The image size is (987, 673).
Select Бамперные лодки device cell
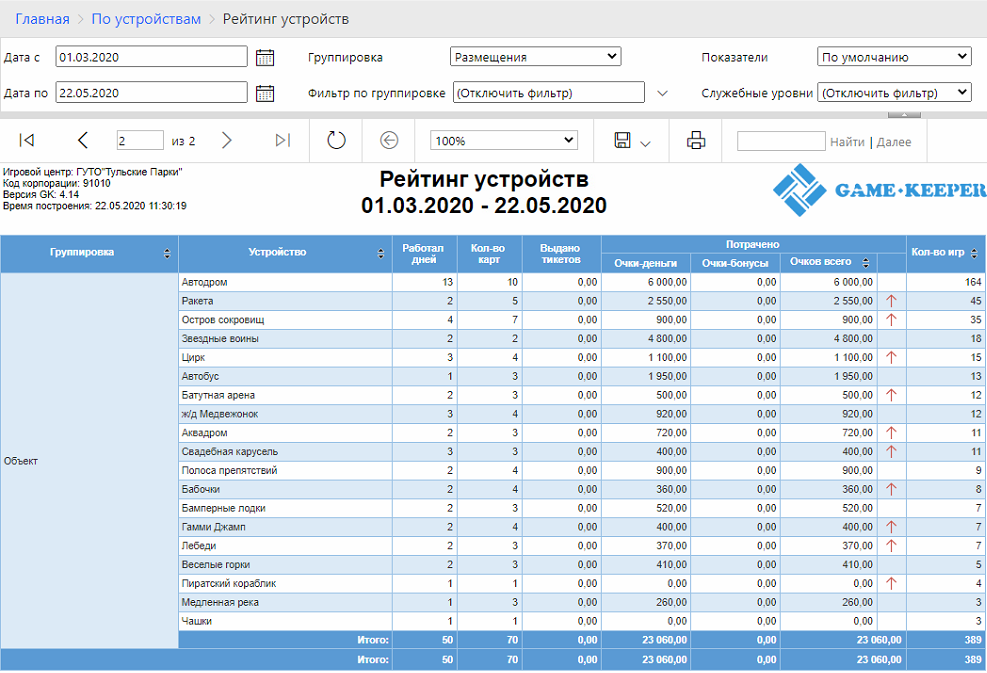click(286, 508)
